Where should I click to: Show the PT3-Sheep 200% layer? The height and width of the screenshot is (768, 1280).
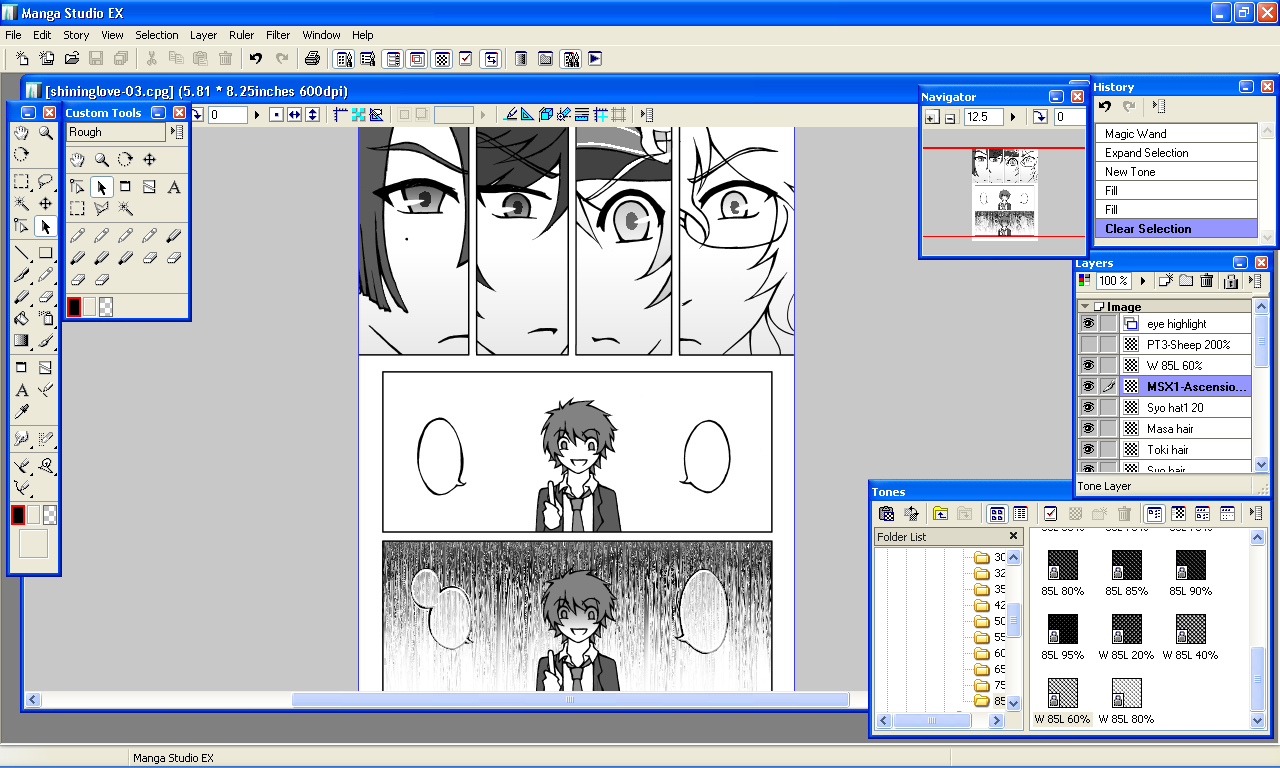tap(1088, 345)
